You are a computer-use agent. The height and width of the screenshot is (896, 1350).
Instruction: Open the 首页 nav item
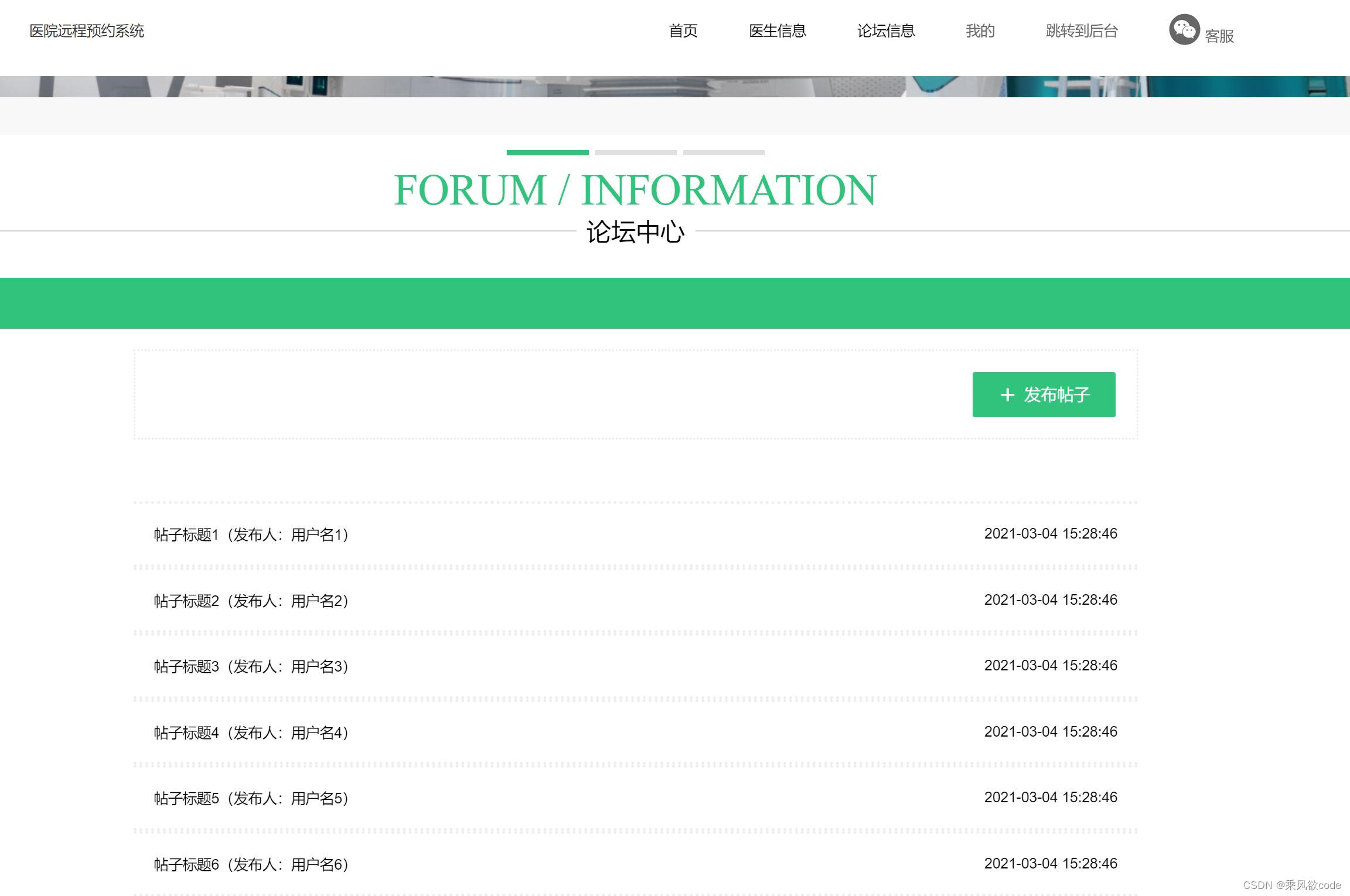[x=683, y=30]
